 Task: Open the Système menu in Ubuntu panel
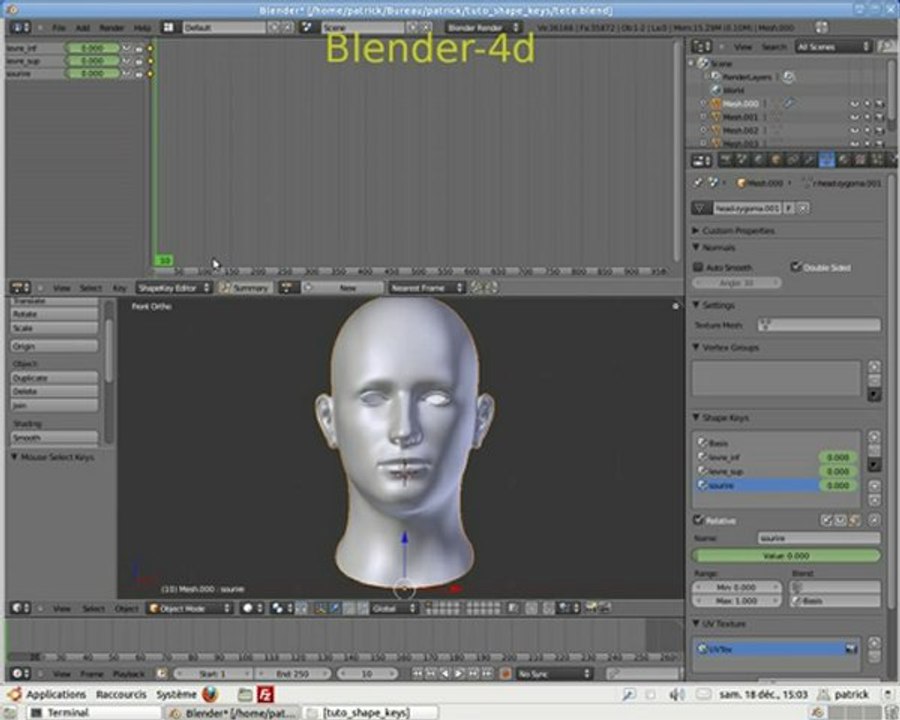pyautogui.click(x=176, y=694)
